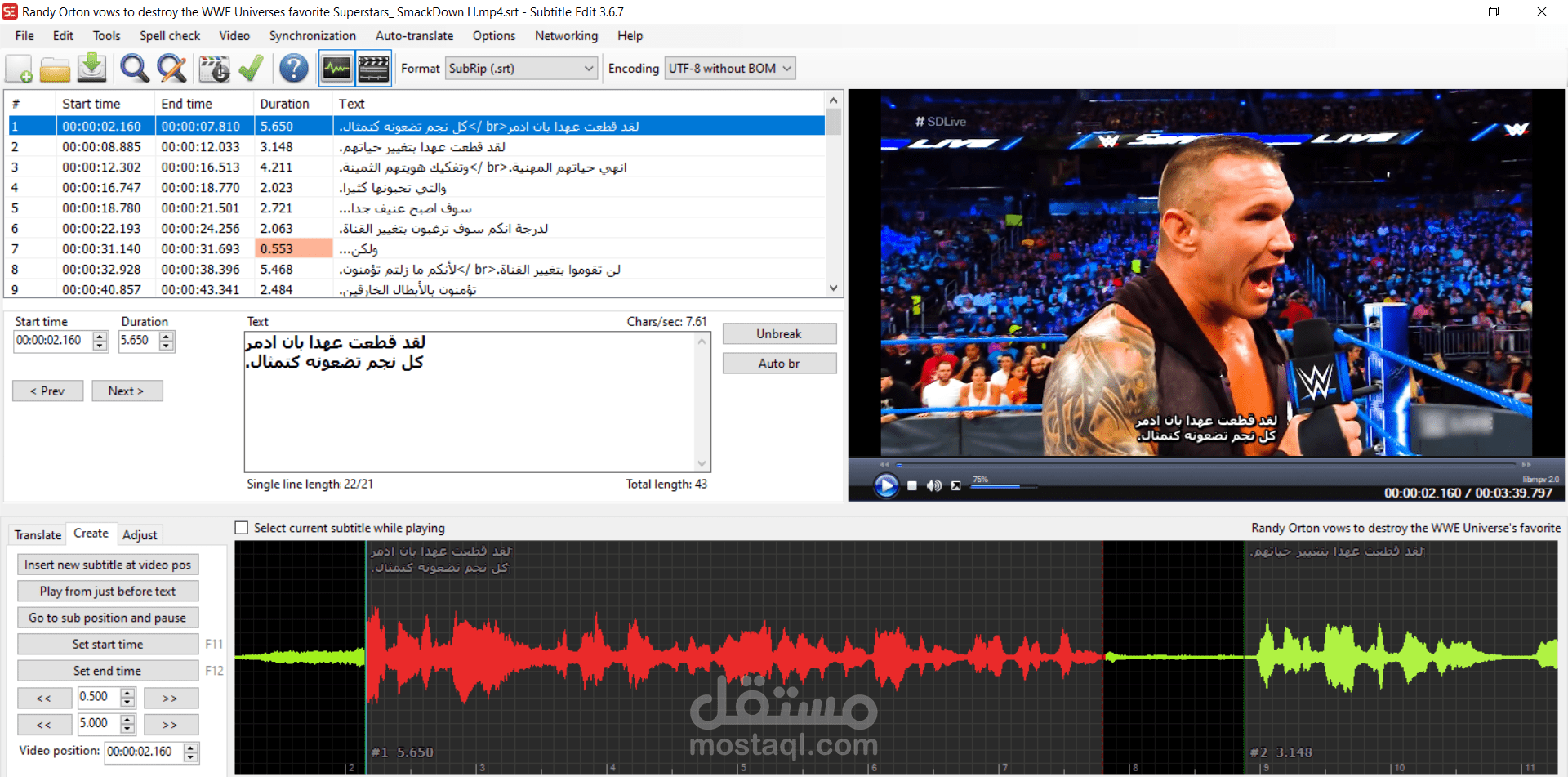This screenshot has height=777, width=1568.
Task: Open Help with the blue question mark
Action: (294, 69)
